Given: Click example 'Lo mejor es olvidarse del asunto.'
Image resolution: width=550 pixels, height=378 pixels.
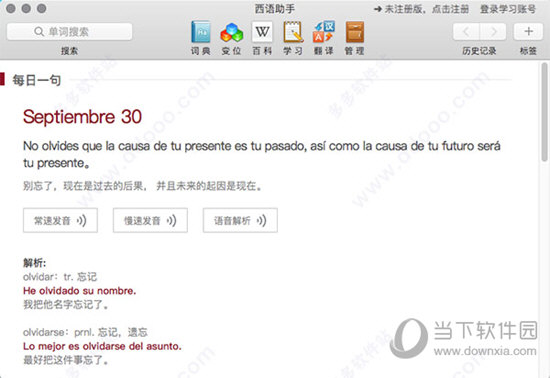Looking at the screenshot, I should 102,346.
